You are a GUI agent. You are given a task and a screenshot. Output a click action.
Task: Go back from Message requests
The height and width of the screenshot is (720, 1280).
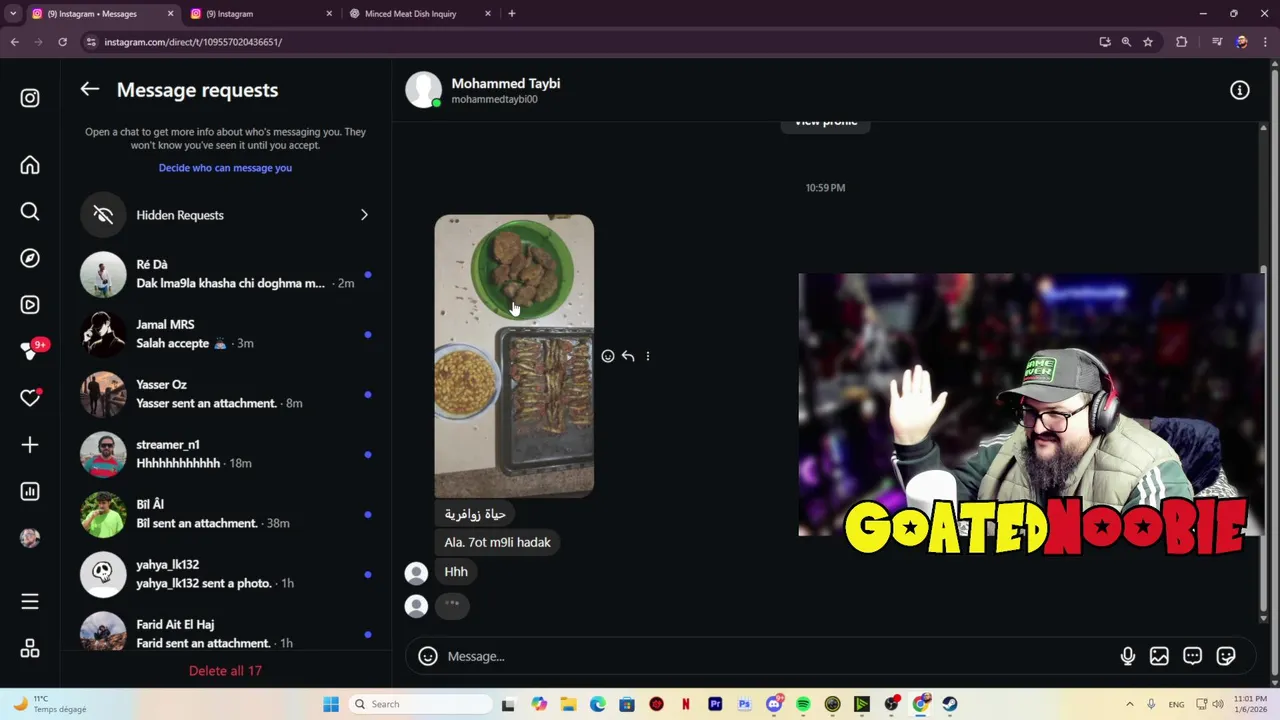click(90, 89)
